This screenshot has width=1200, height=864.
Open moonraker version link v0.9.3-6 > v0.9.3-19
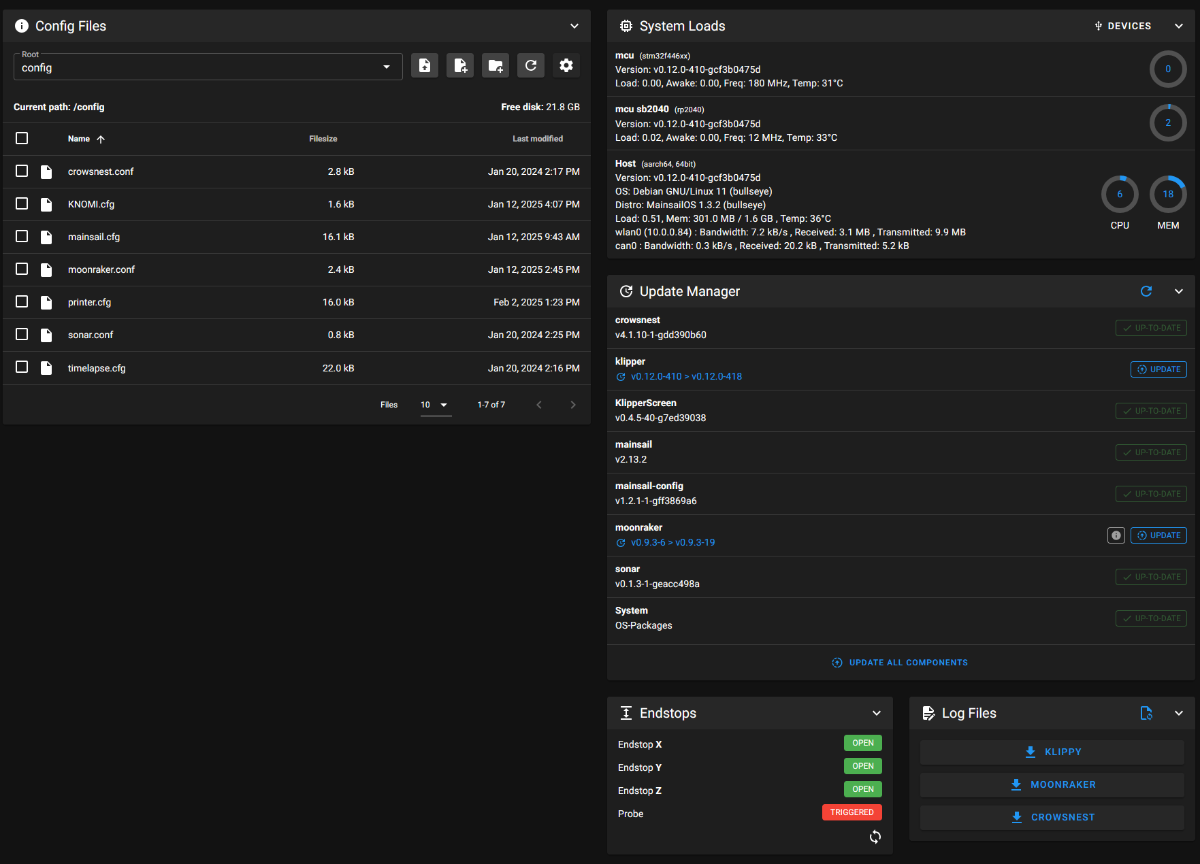tap(672, 543)
